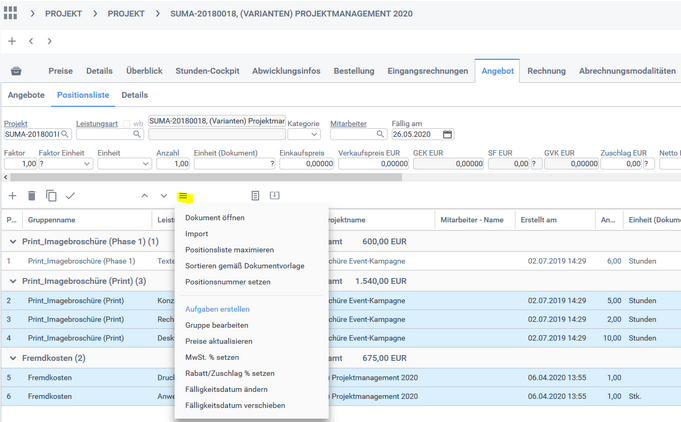Click the briefcase icon before Preise tab

click(x=16, y=72)
